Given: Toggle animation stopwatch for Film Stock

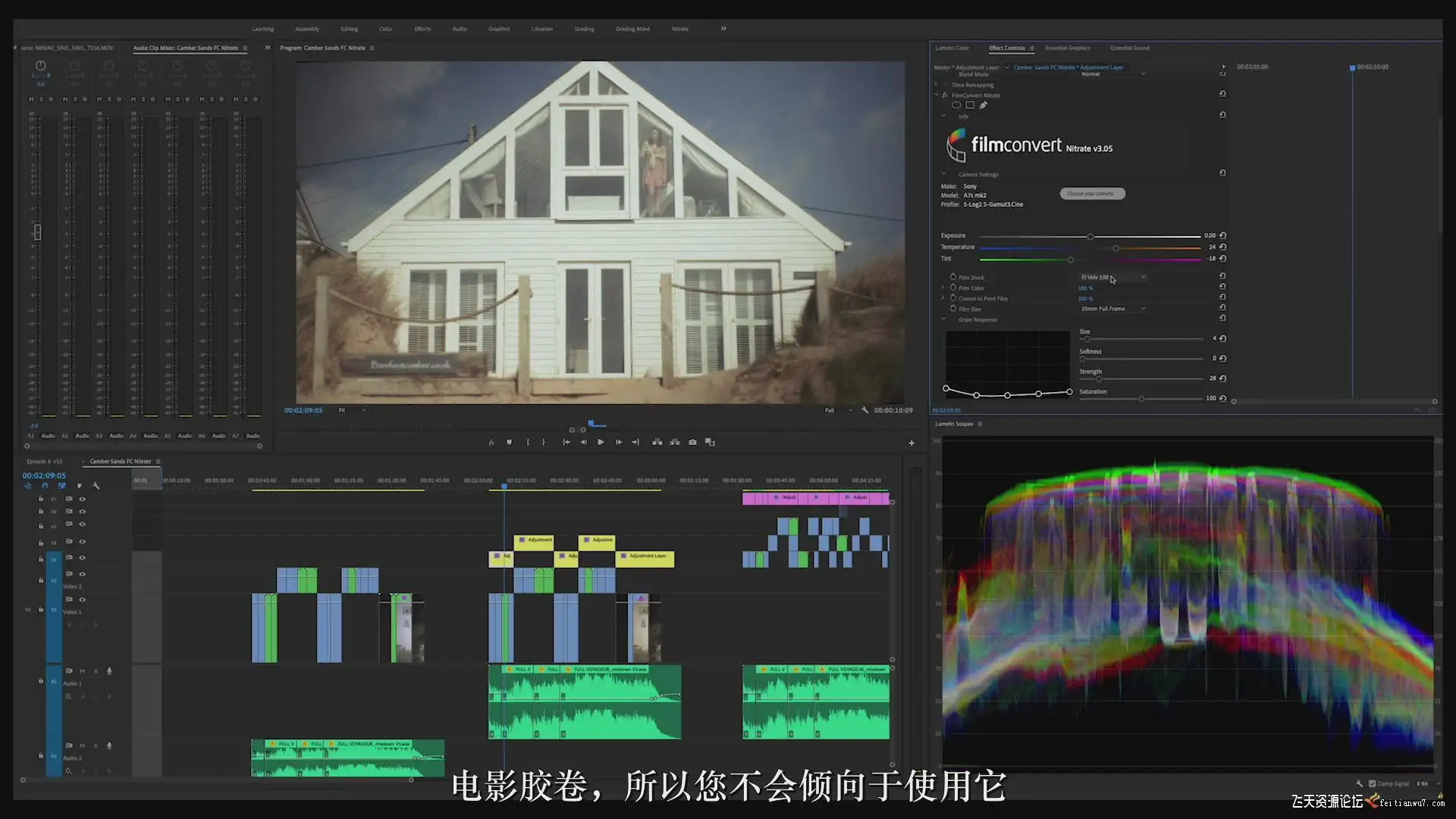Looking at the screenshot, I should [x=953, y=277].
